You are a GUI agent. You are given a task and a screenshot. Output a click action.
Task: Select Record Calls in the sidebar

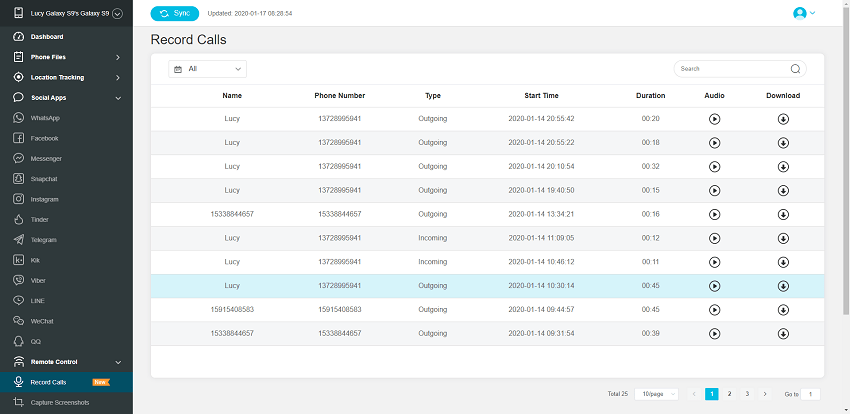pyautogui.click(x=66, y=382)
